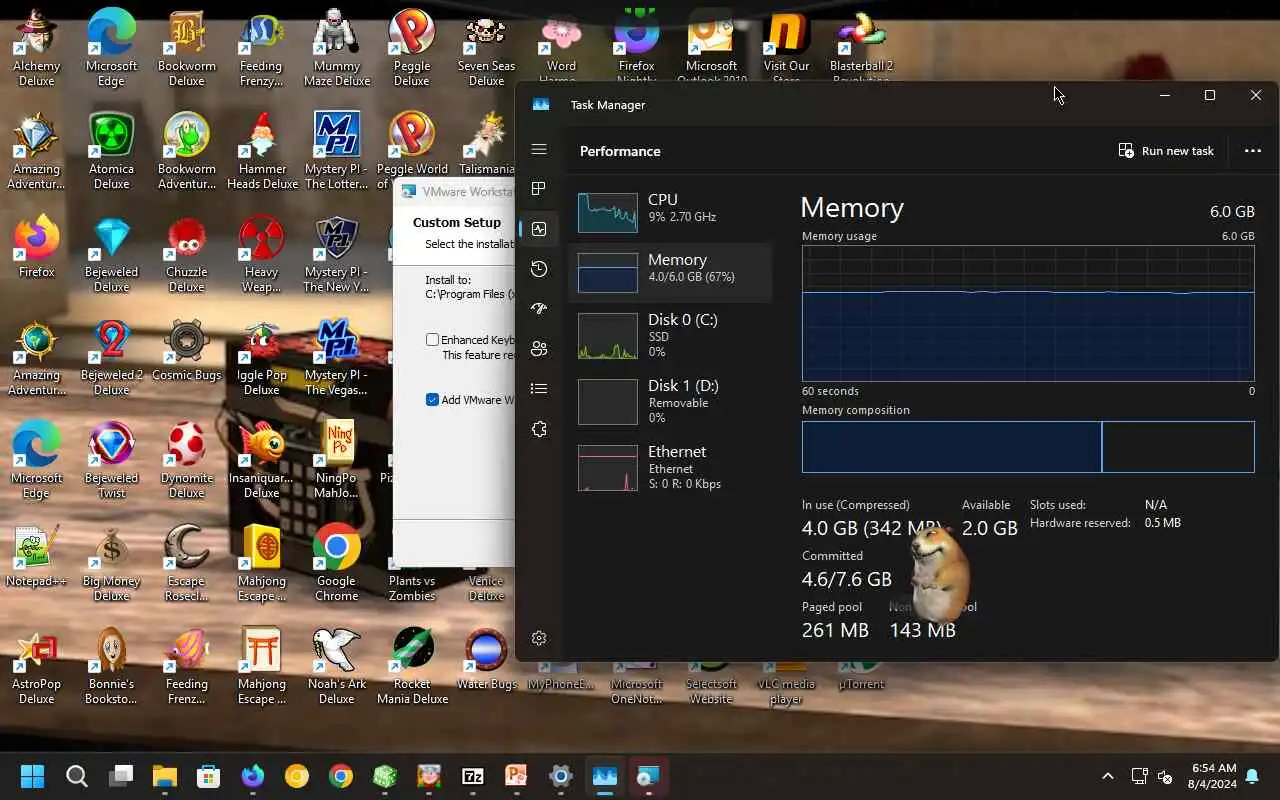Open Task Manager navigation hamburger menu
Viewport: 1280px width, 800px height.
[539, 149]
